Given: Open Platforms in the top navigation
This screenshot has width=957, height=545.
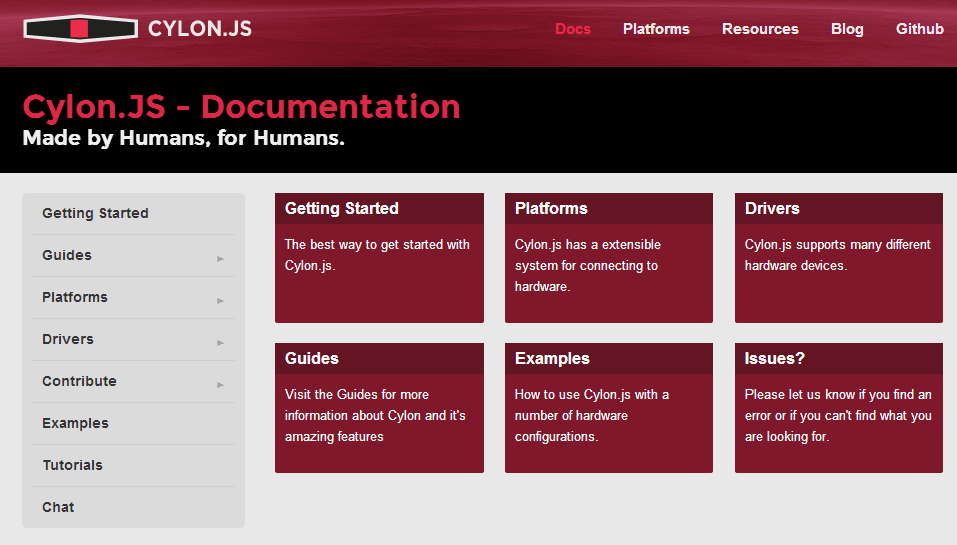Looking at the screenshot, I should click(656, 29).
